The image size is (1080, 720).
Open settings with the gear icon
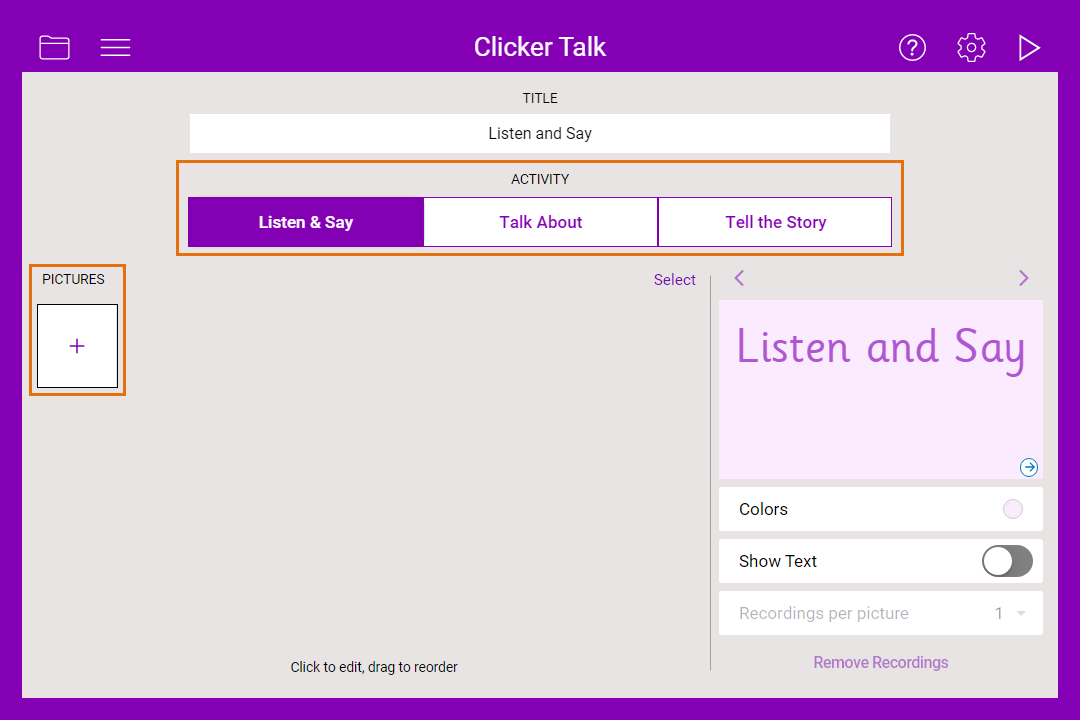tap(971, 47)
